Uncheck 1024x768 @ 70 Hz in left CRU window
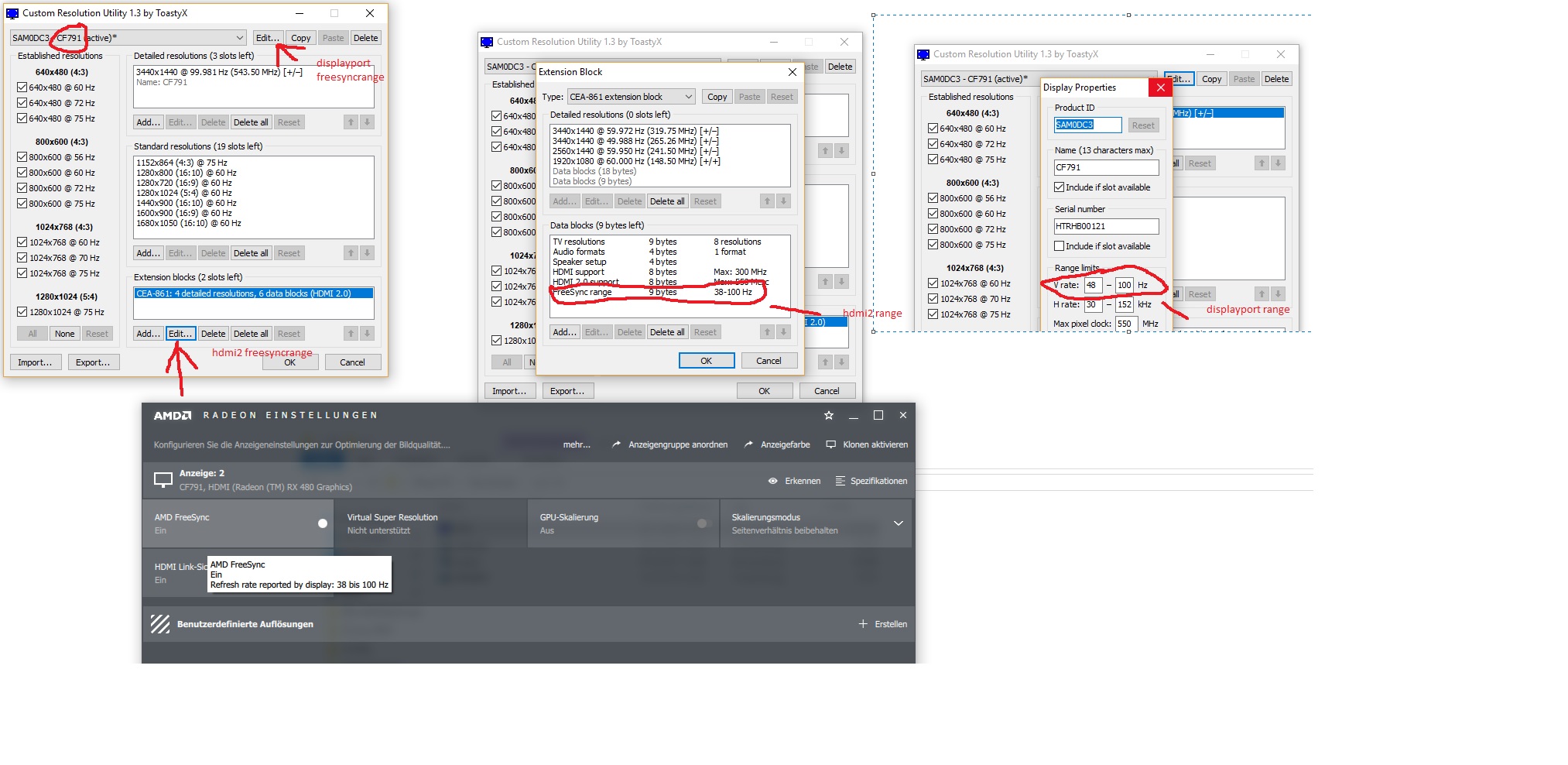 pyautogui.click(x=22, y=258)
